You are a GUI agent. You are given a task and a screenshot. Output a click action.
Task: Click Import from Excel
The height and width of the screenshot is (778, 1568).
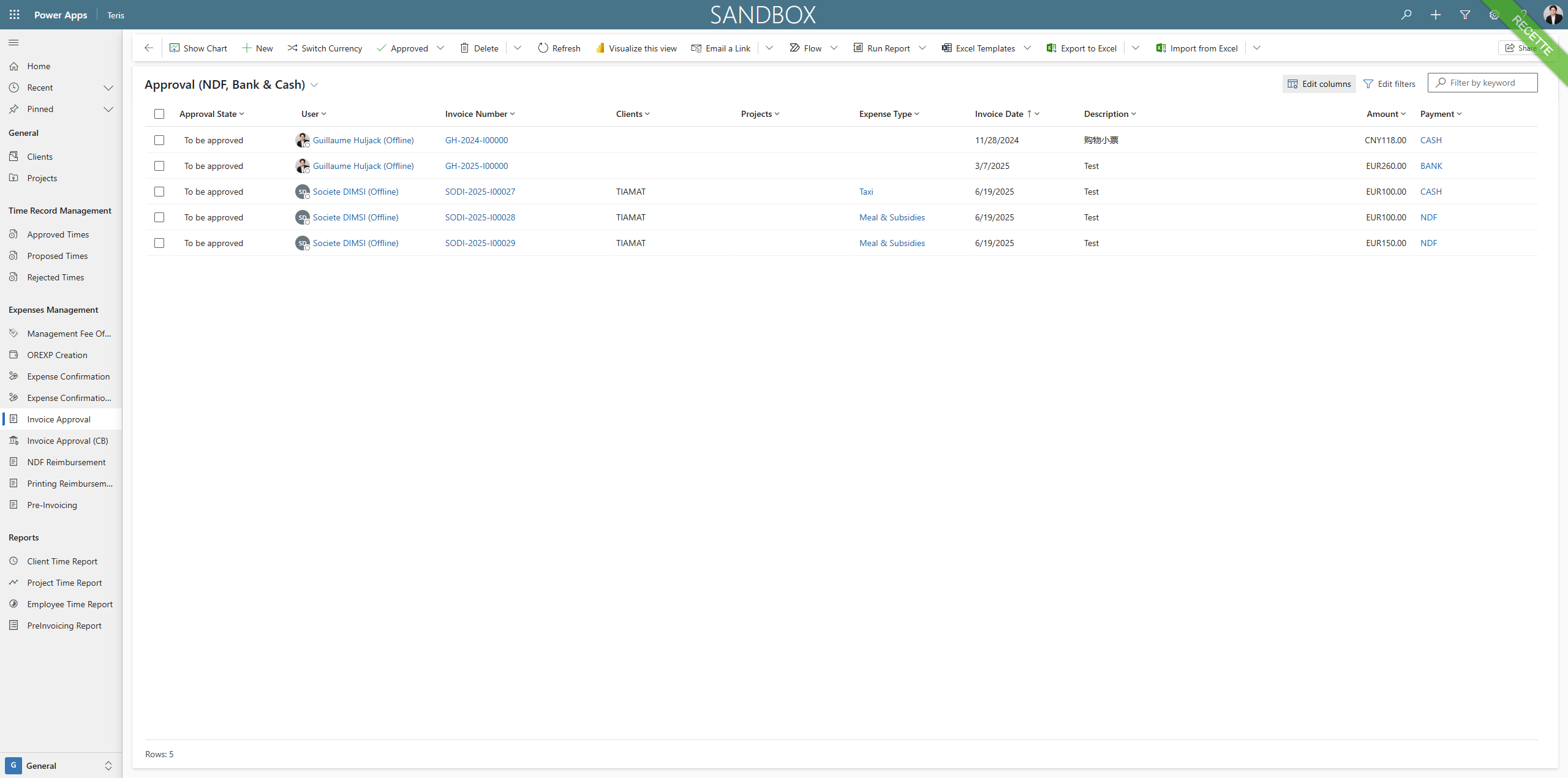click(1197, 48)
